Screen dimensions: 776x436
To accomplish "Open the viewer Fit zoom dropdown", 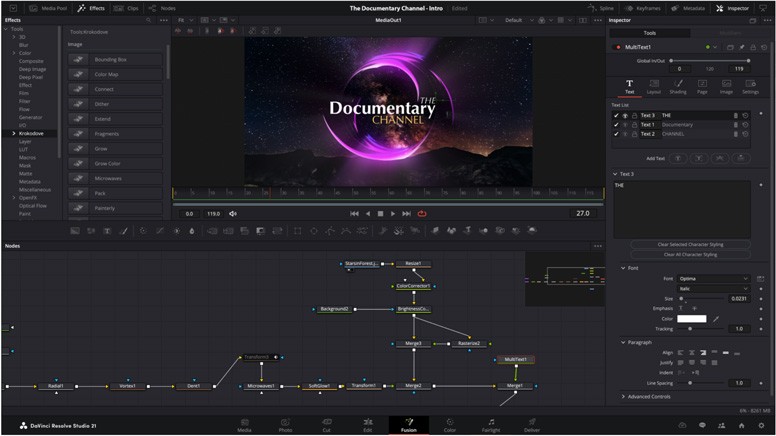I will (186, 20).
